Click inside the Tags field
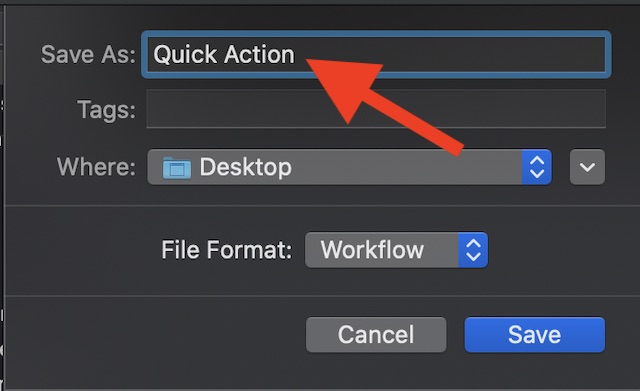The width and height of the screenshot is (640, 391). pyautogui.click(x=376, y=109)
